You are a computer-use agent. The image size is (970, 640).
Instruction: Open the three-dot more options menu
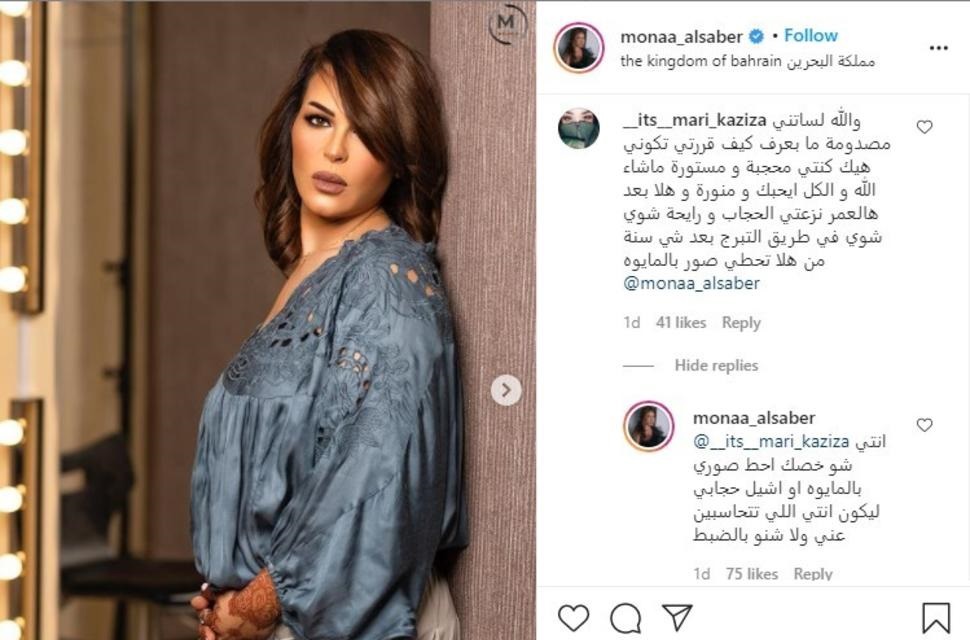938,48
